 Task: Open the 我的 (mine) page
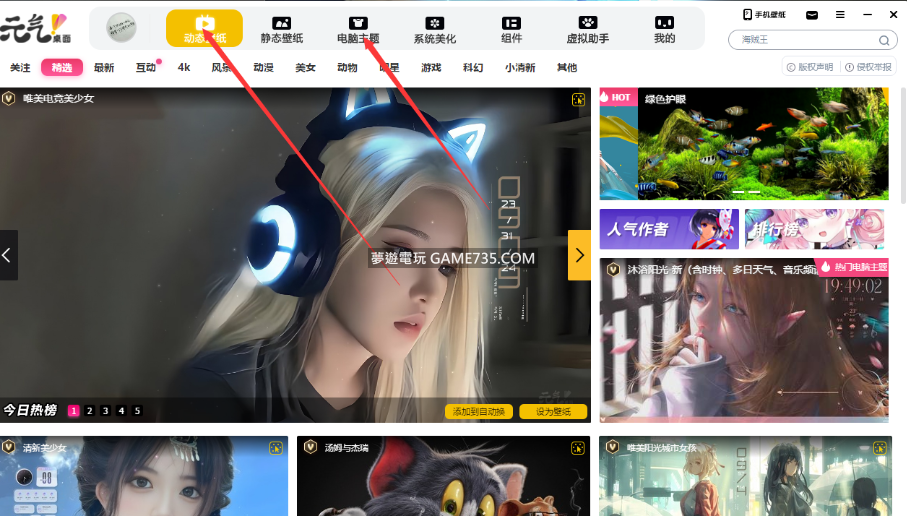point(664,29)
